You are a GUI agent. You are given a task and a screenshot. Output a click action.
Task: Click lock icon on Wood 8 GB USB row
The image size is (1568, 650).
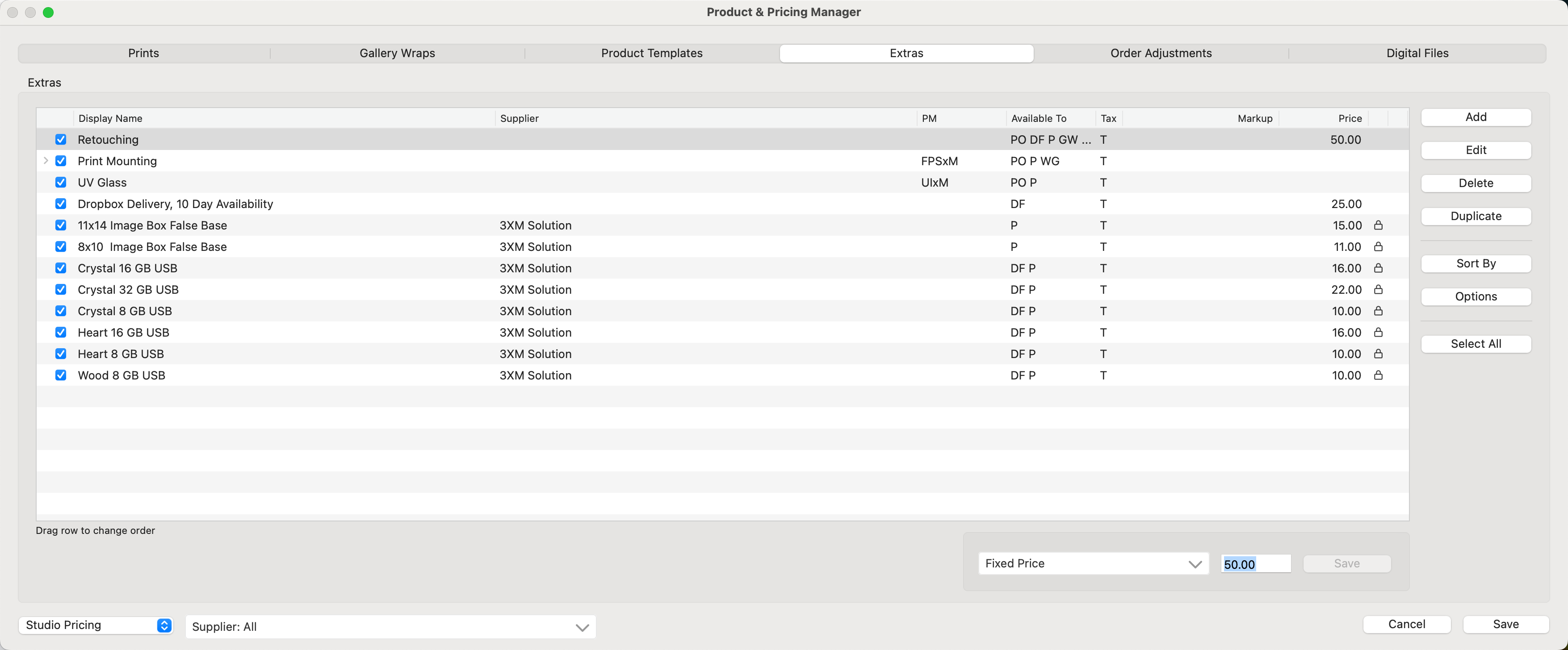point(1378,375)
